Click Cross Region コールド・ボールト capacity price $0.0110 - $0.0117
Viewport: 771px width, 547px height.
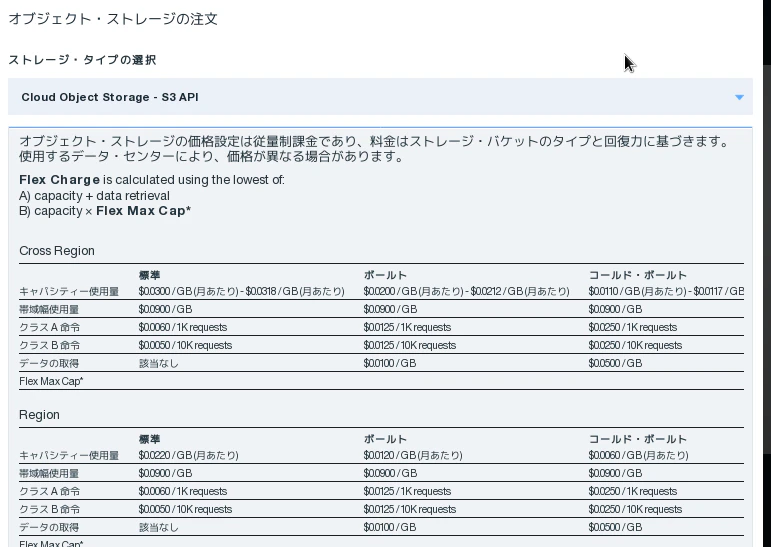pos(666,291)
